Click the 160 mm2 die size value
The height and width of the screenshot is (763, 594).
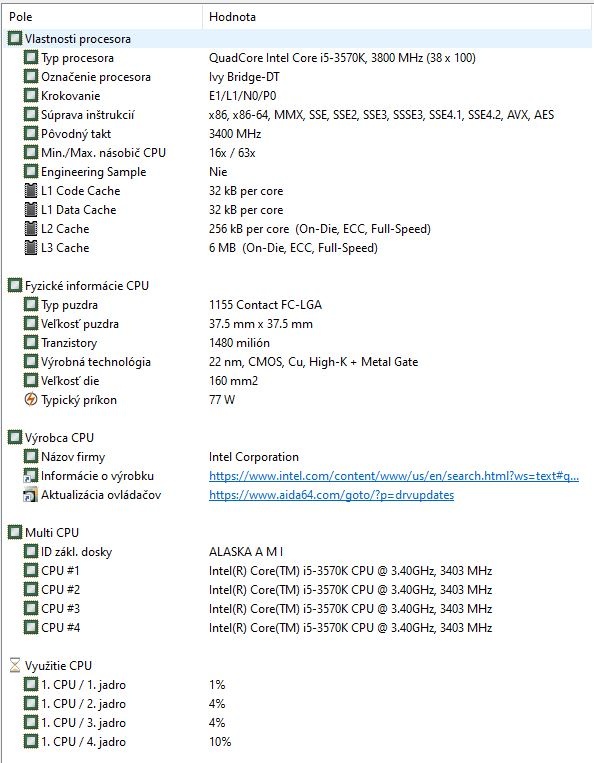point(234,381)
